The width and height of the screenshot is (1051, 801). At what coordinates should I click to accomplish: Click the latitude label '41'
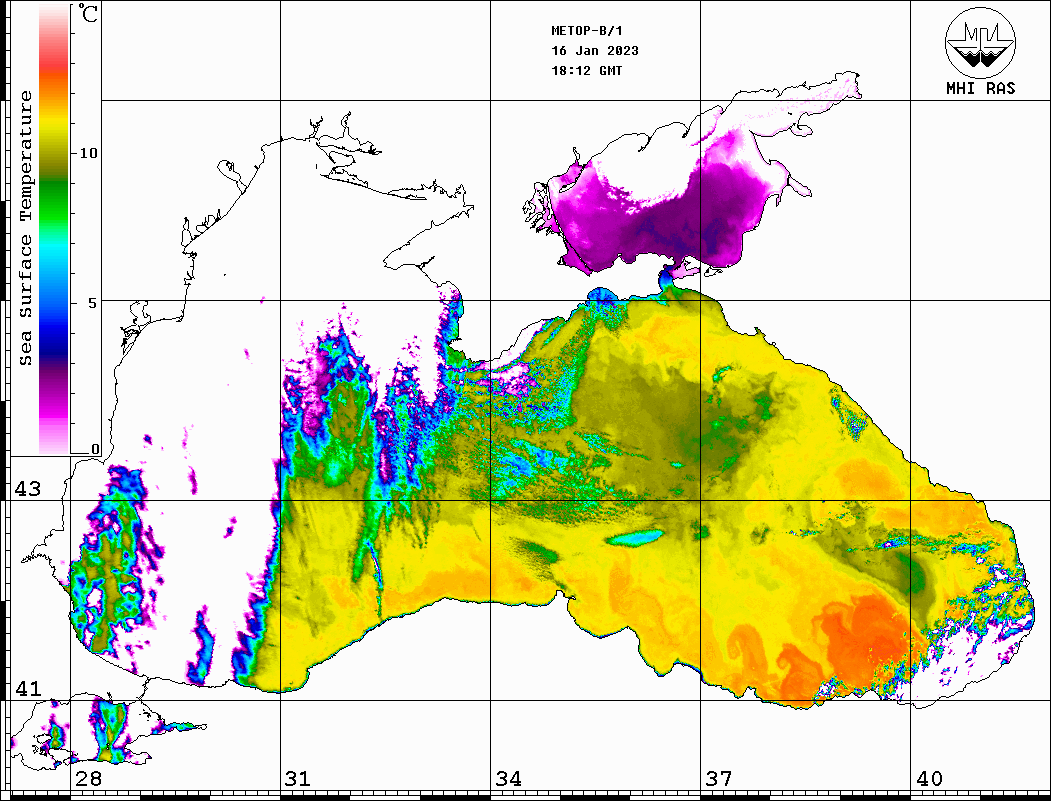pos(28,688)
